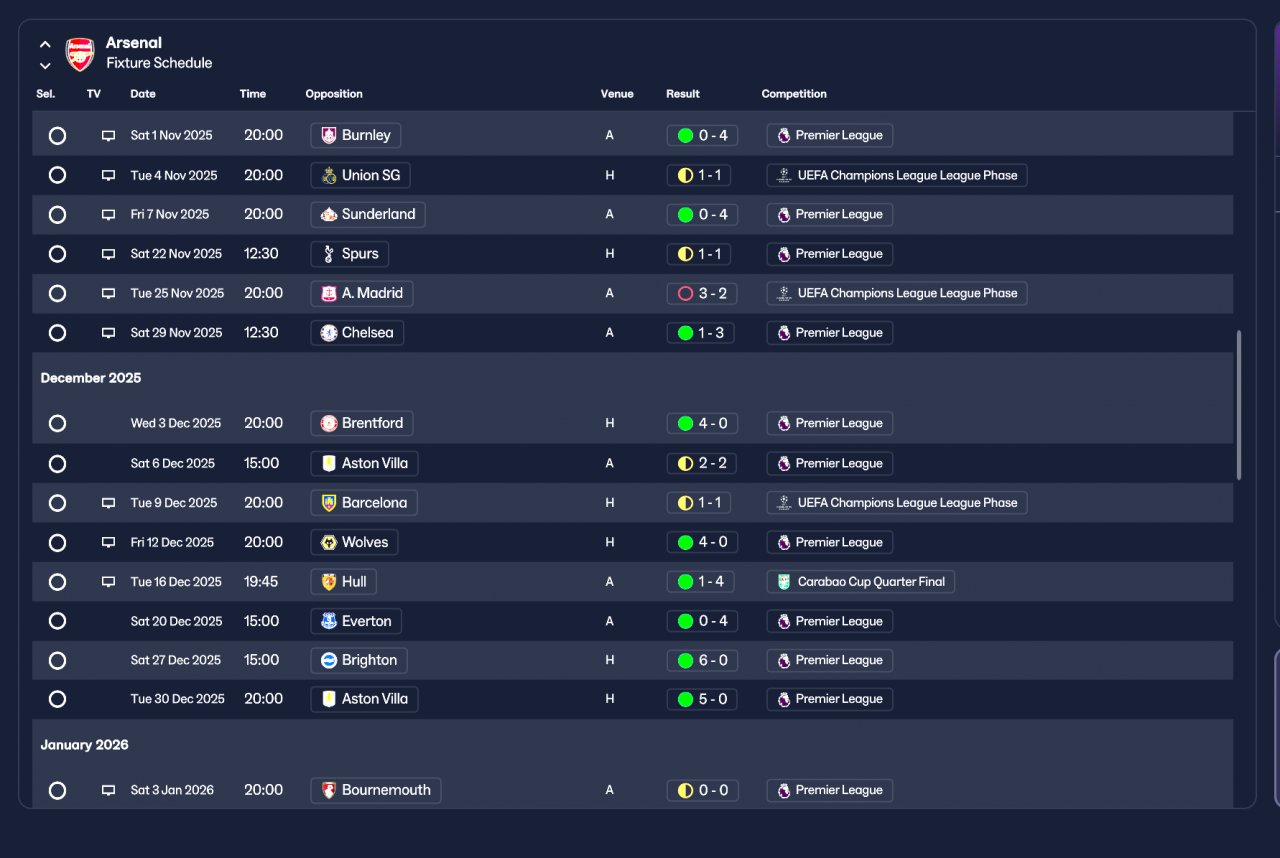Select the Spurs fixture radio button
Viewport: 1280px width, 858px height.
coord(57,254)
